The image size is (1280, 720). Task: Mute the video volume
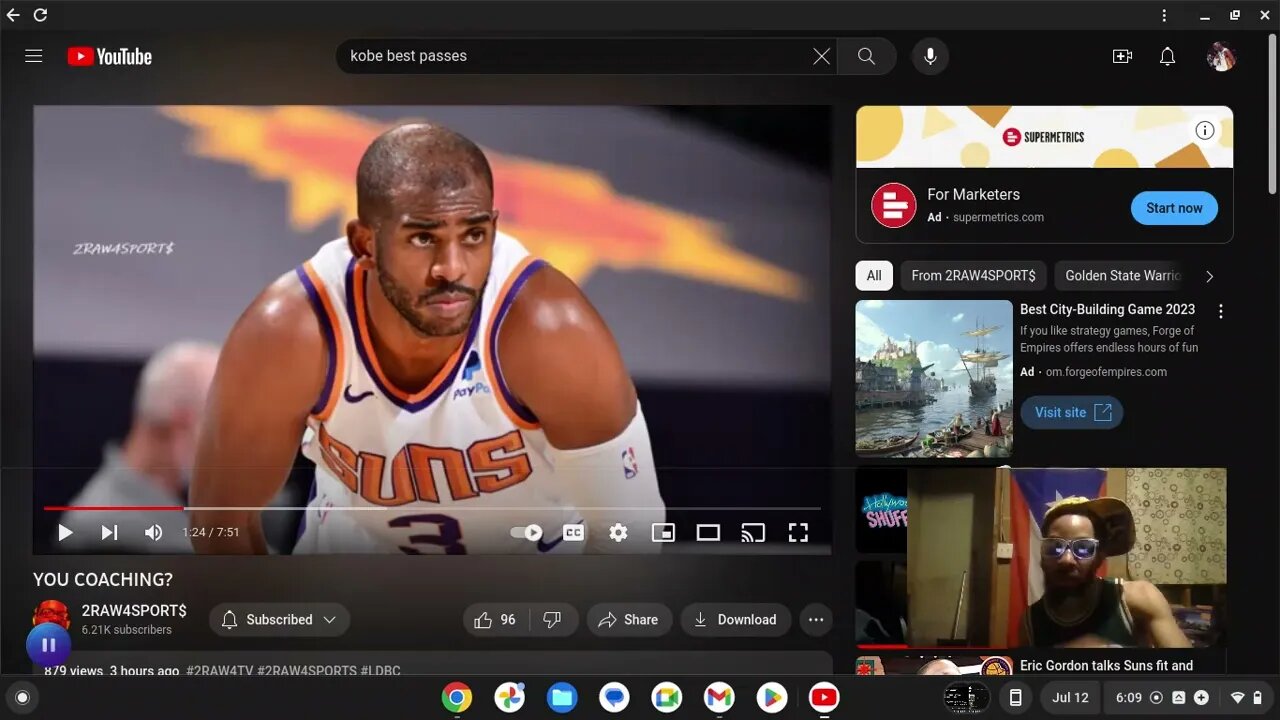[153, 533]
